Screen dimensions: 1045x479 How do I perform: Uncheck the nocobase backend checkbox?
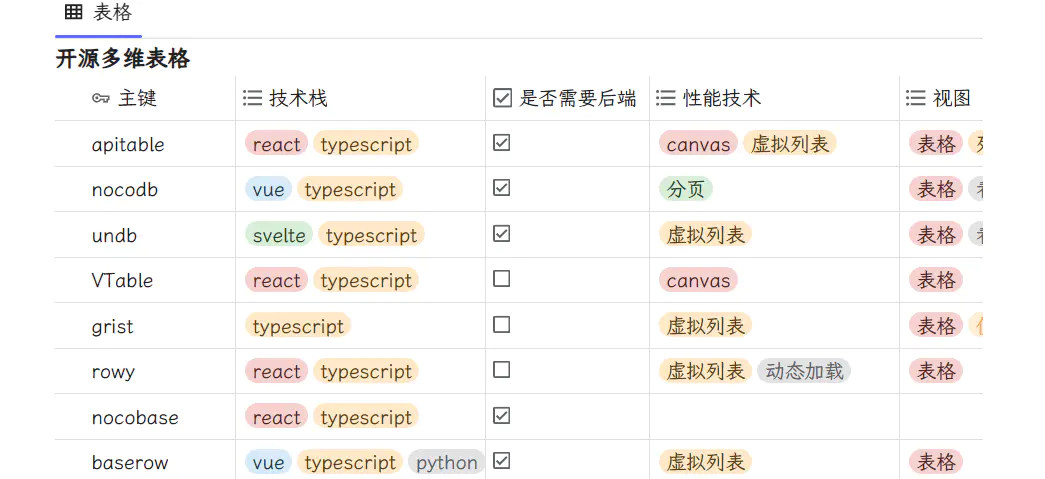click(502, 415)
